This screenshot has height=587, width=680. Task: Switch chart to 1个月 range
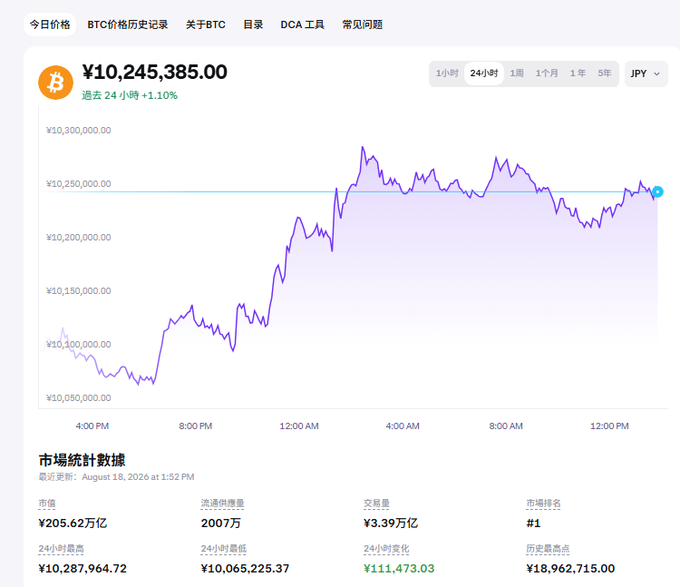pos(546,73)
